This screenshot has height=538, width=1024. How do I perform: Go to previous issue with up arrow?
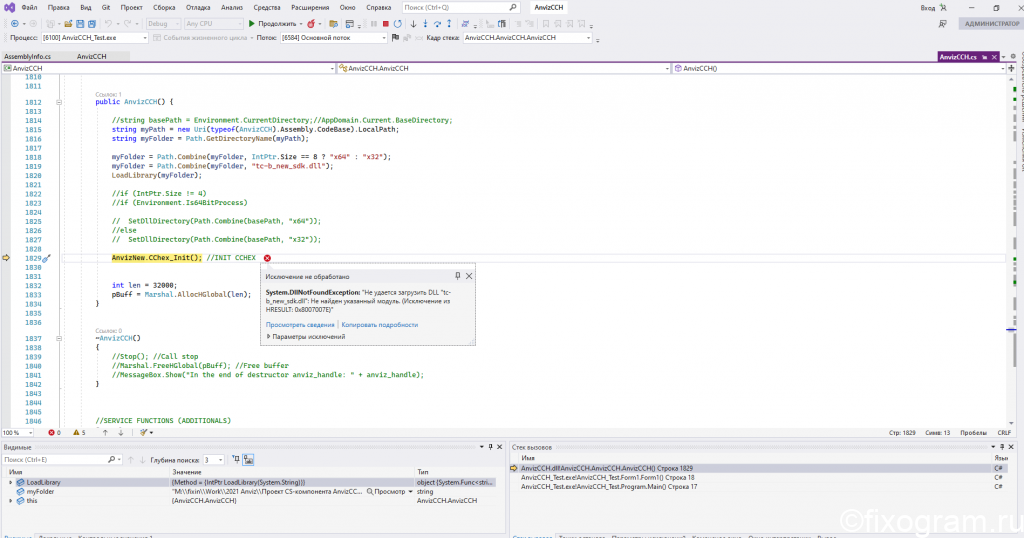pos(105,432)
